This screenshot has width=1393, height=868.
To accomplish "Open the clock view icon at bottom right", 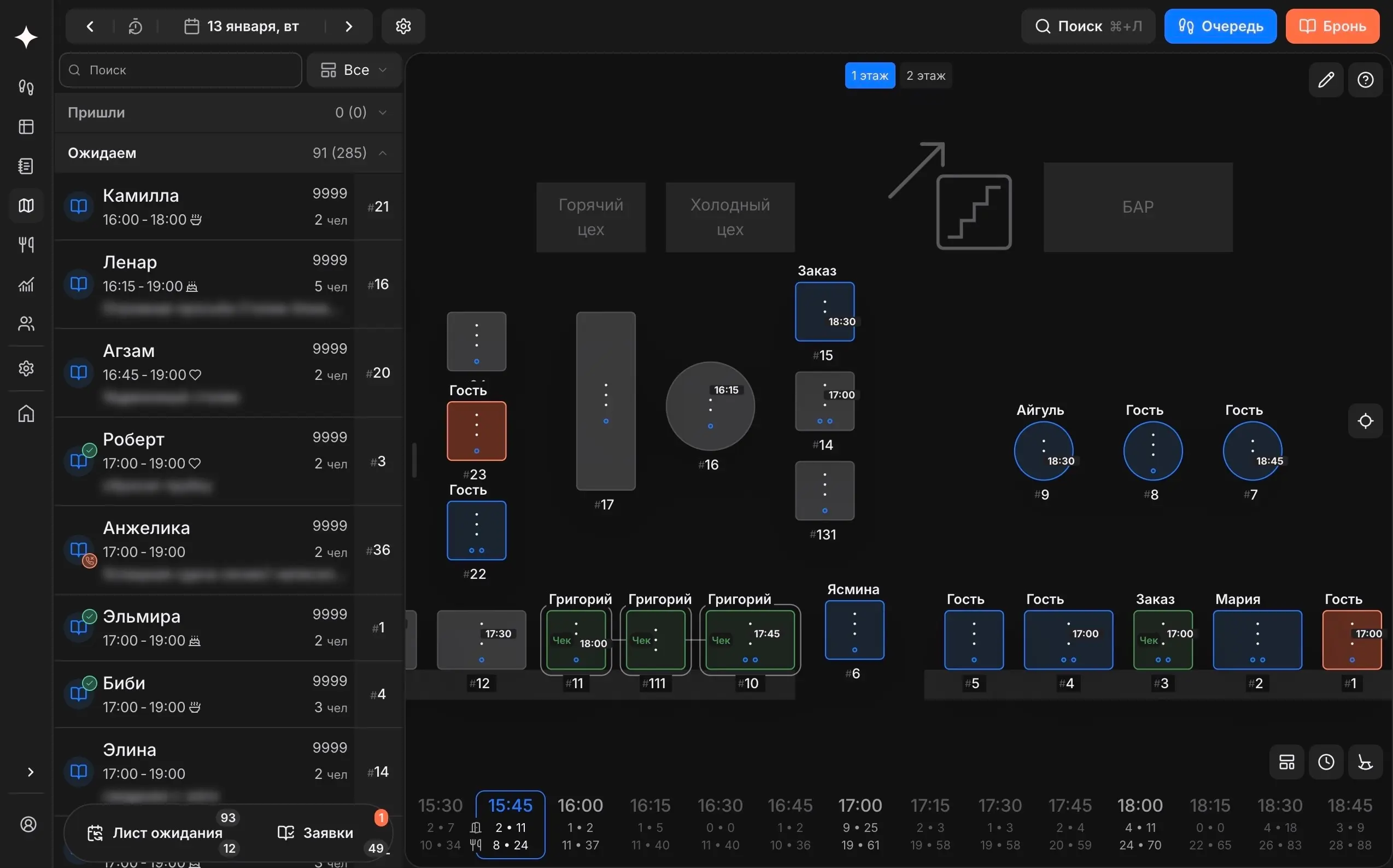I will tap(1325, 762).
